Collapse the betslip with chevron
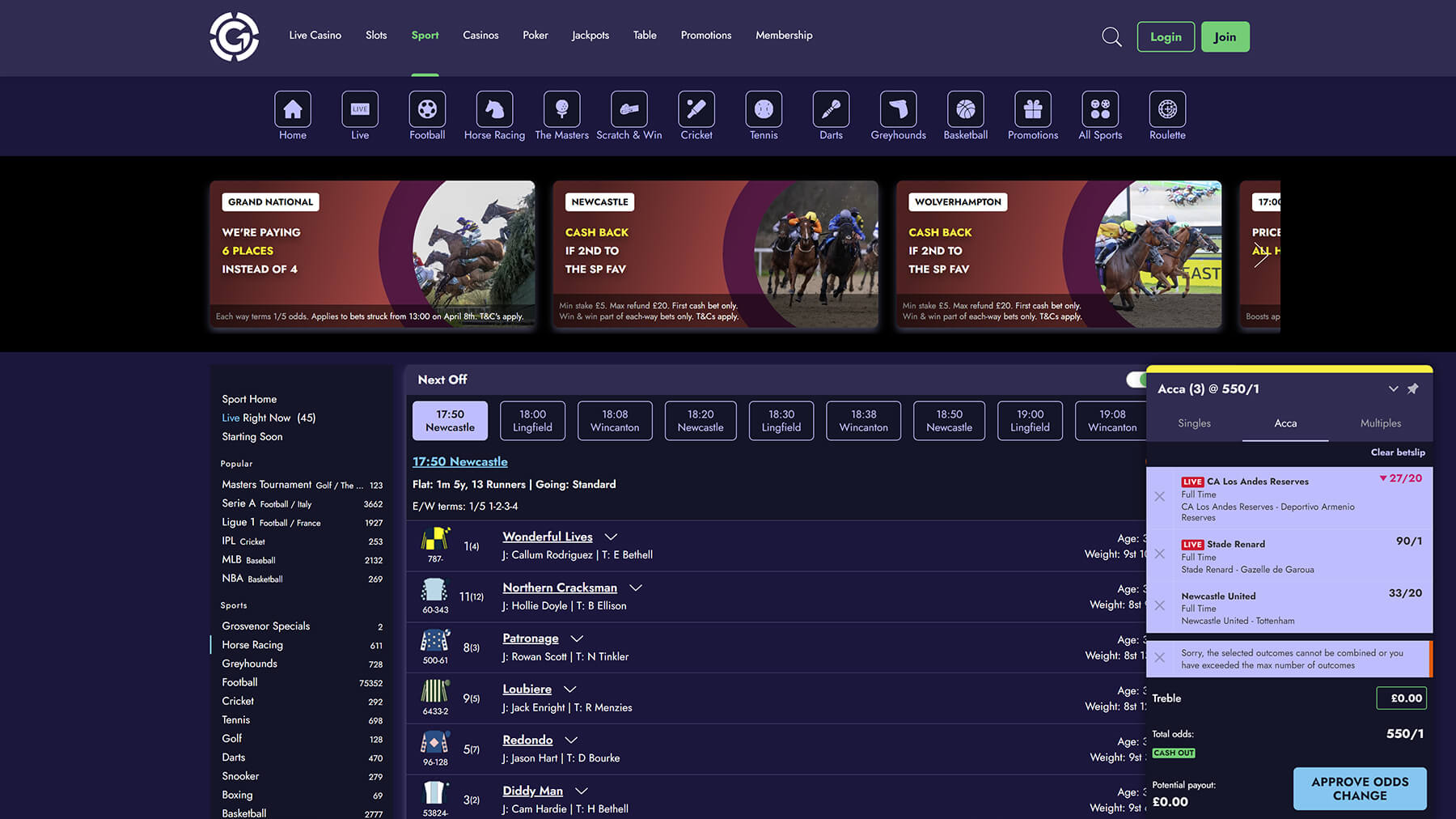This screenshot has width=1456, height=819. [x=1393, y=388]
